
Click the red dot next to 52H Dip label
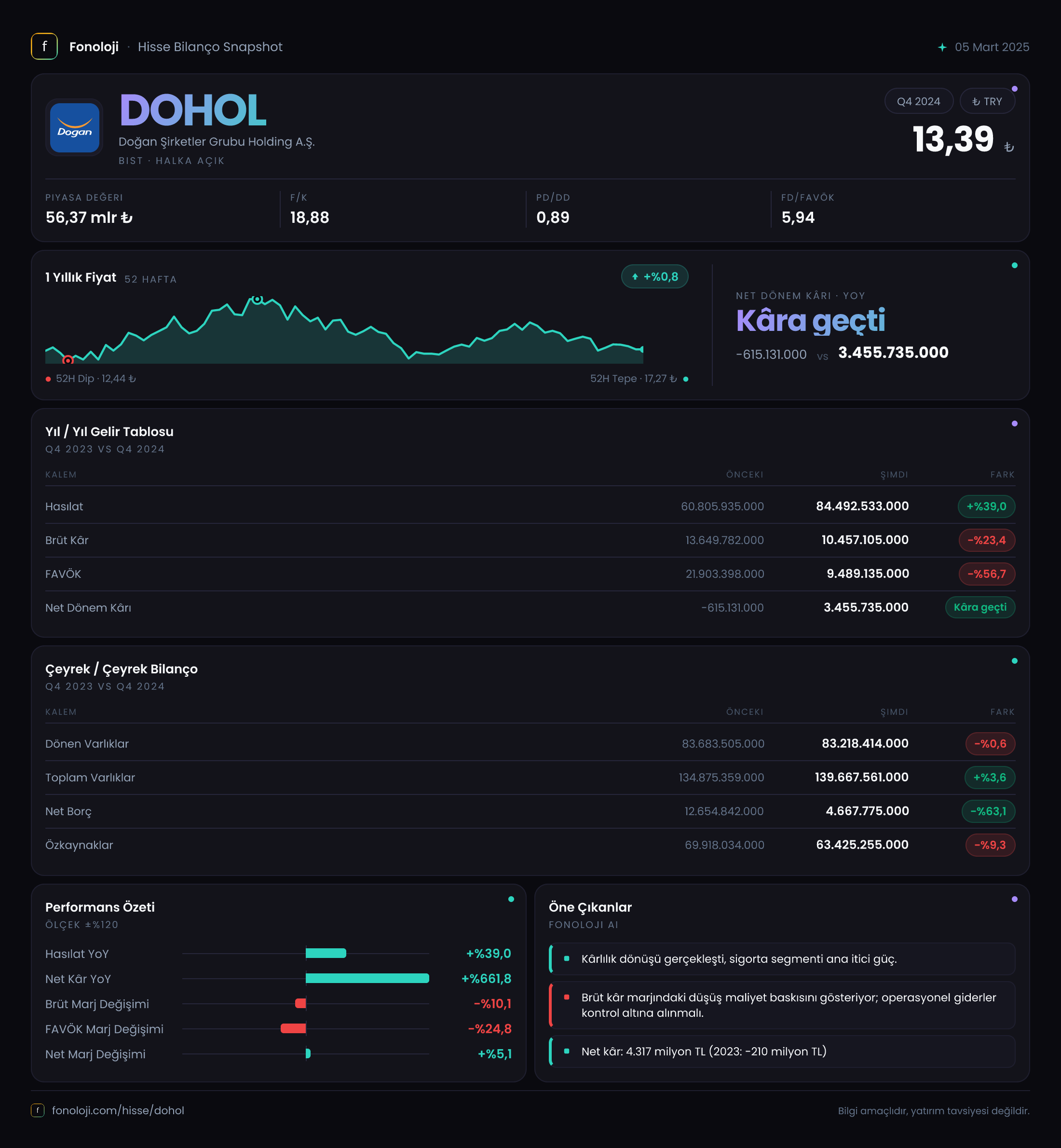tap(48, 379)
